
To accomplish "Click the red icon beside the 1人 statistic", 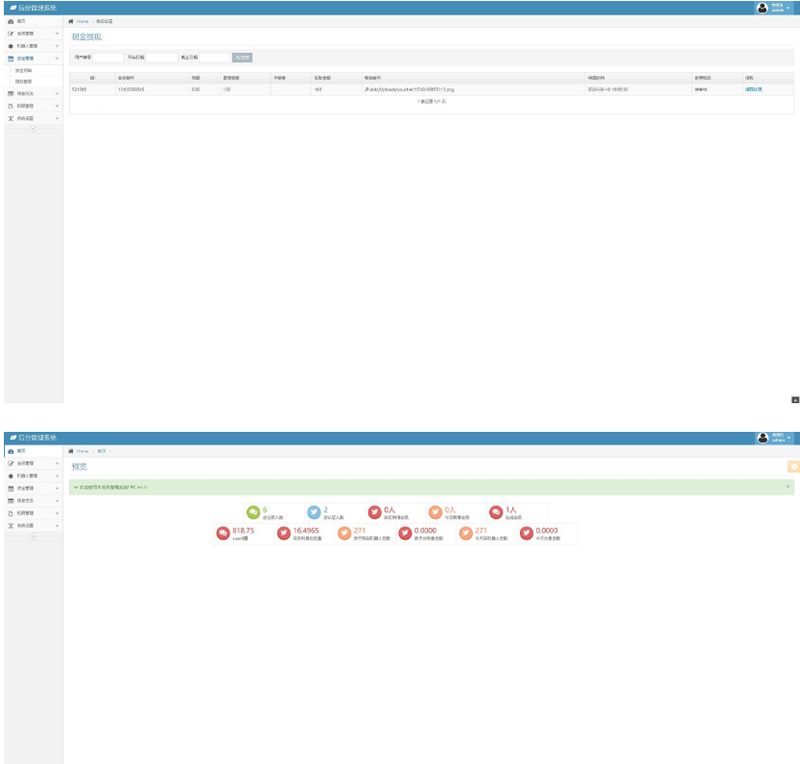I will coord(496,512).
